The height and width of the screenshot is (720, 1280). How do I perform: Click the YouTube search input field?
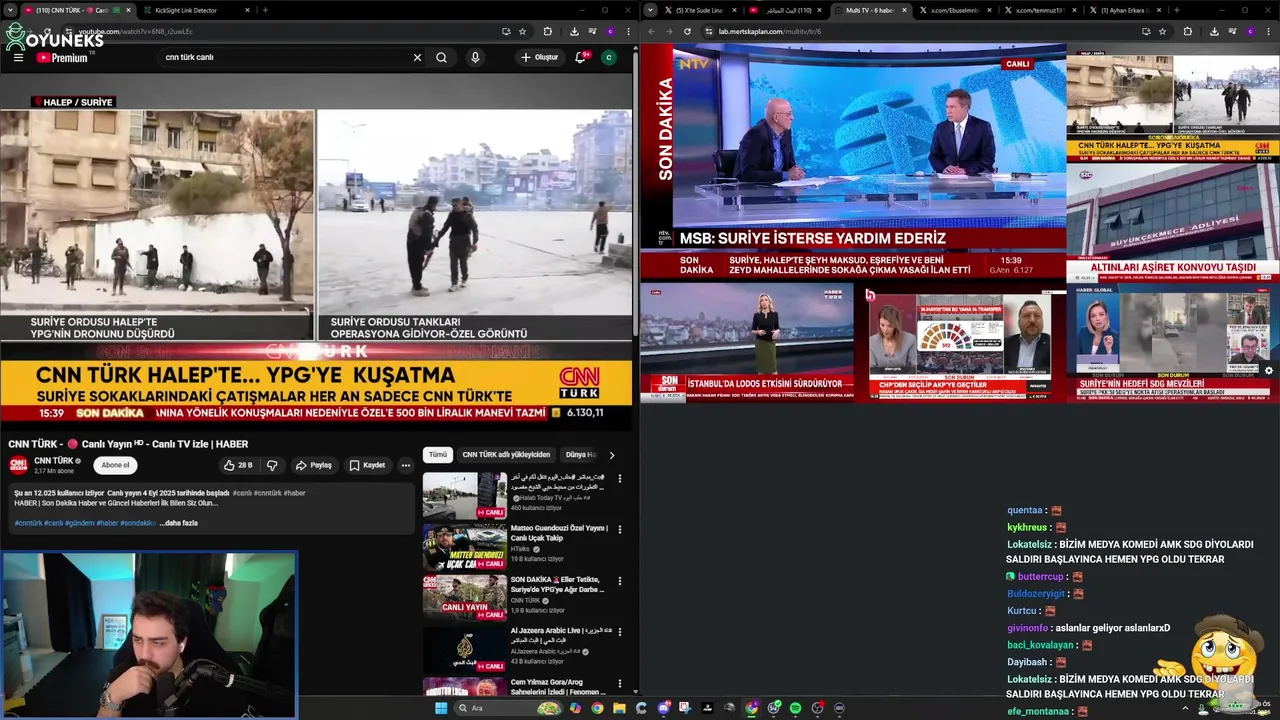(285, 57)
